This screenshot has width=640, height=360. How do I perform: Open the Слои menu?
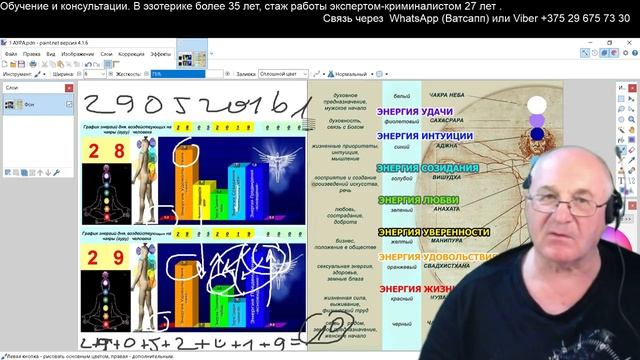point(106,54)
